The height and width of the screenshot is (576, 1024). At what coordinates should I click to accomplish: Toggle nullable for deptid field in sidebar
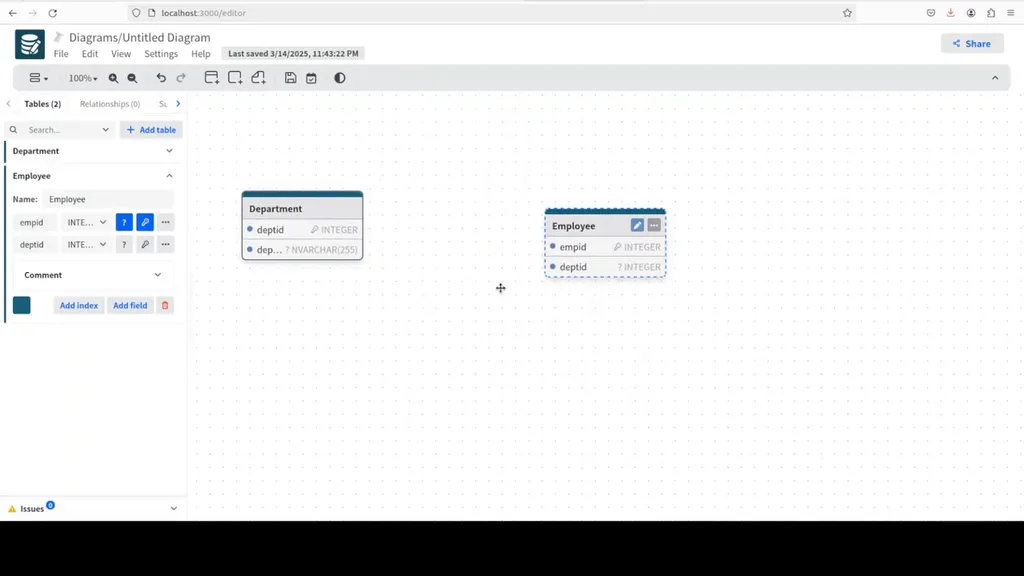tap(124, 244)
